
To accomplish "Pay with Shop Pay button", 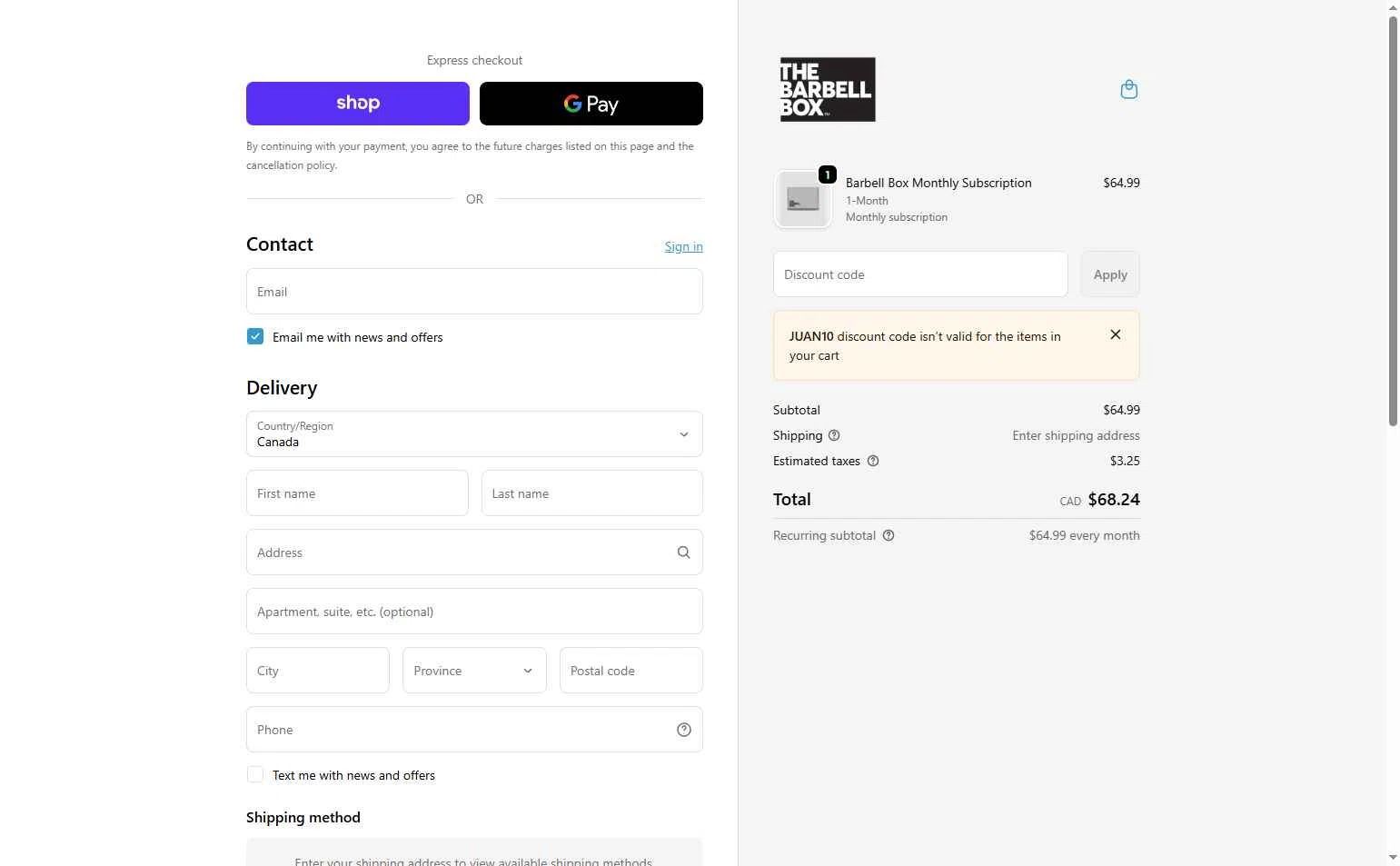I will click(358, 104).
